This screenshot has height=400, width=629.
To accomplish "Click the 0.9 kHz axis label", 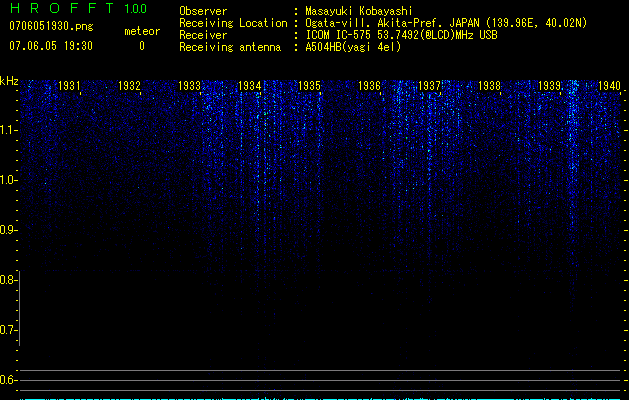I will 7,230.
